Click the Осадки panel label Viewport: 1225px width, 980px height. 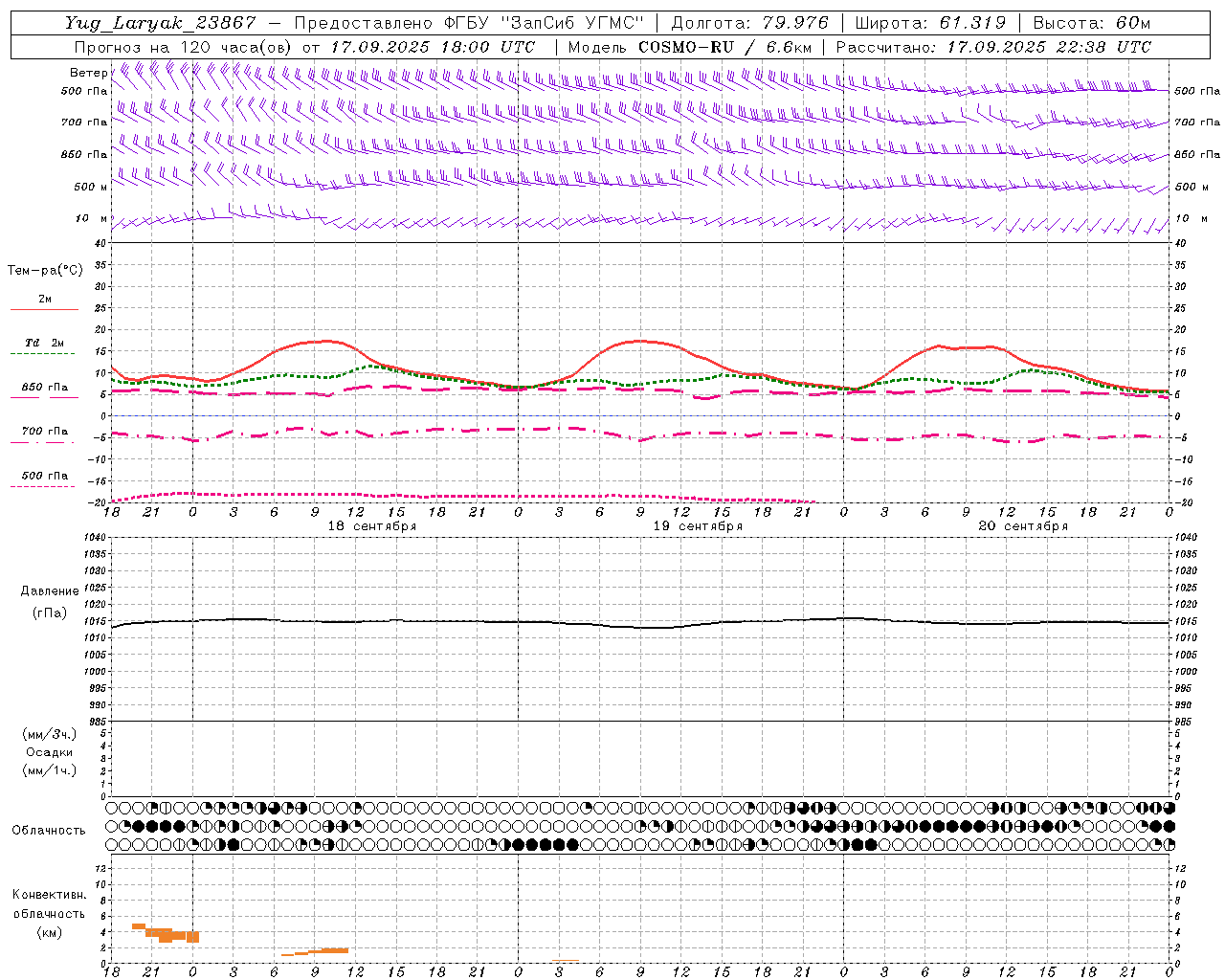(x=50, y=752)
